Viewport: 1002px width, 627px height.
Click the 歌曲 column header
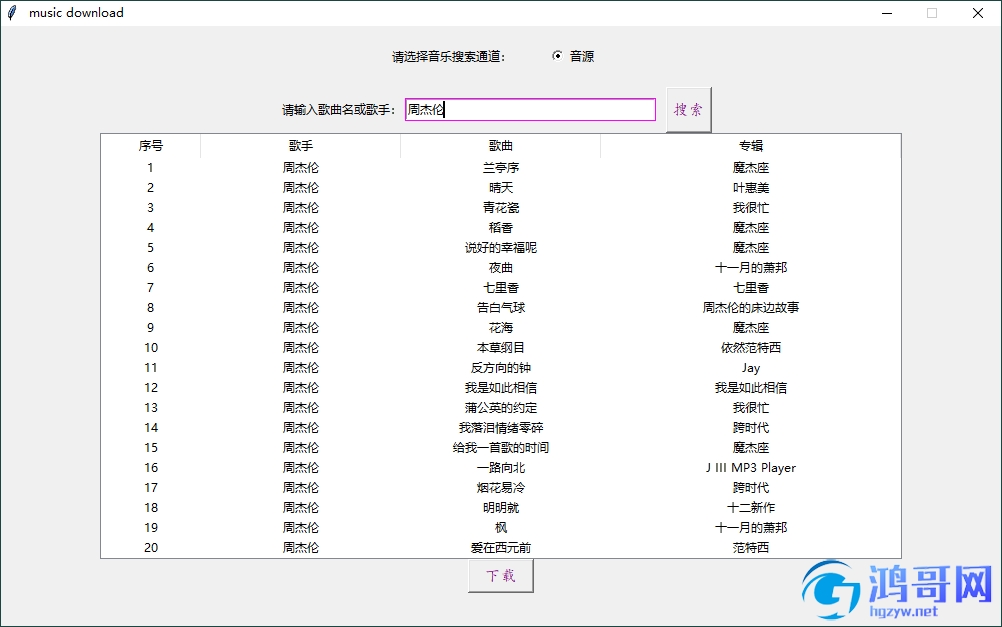(500, 146)
